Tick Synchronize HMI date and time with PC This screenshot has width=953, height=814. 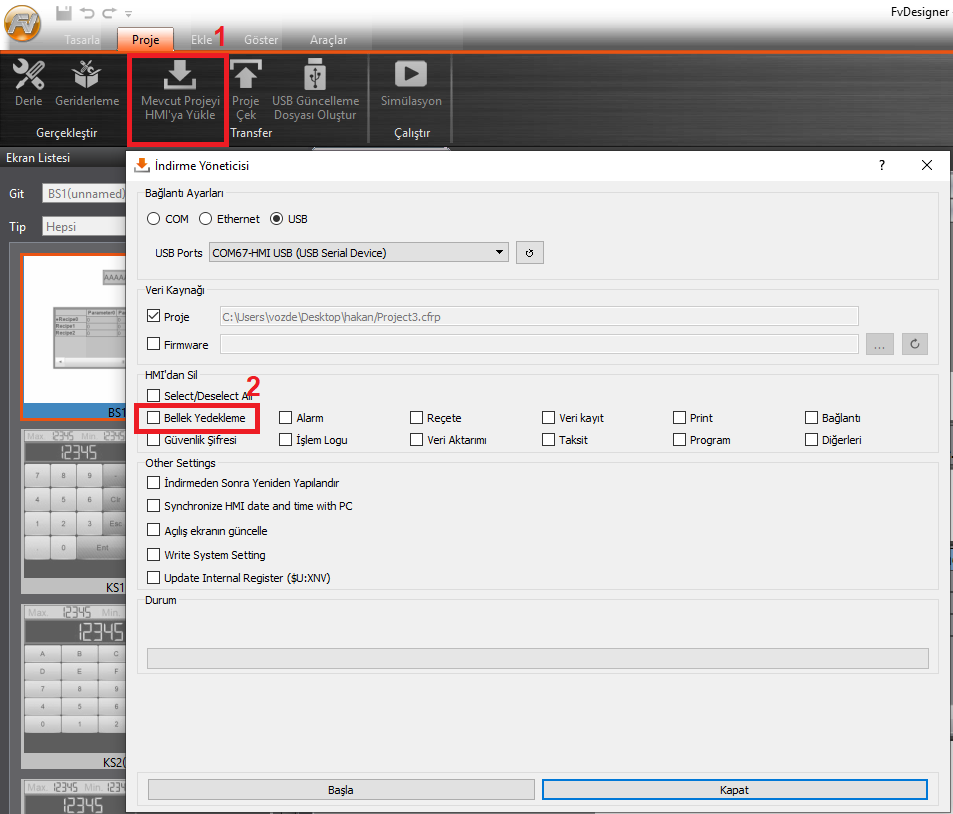click(x=154, y=507)
